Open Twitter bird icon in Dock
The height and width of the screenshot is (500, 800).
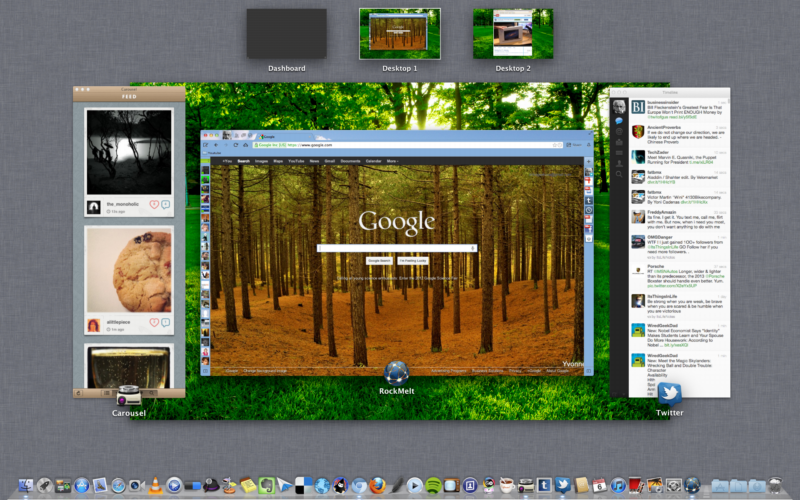coord(563,485)
